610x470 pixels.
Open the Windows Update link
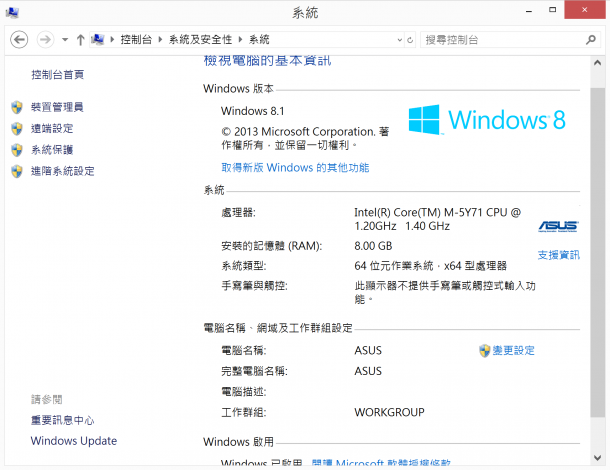[x=74, y=441]
